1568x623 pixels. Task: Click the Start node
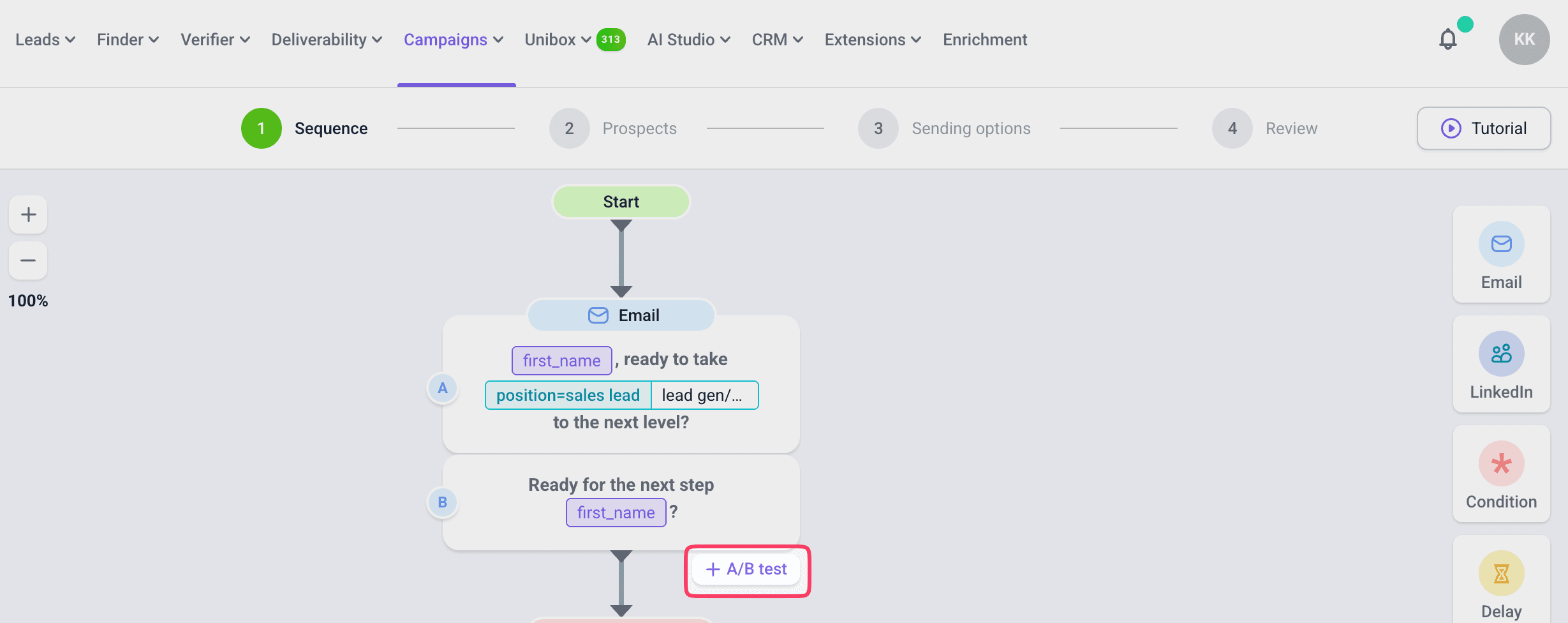click(621, 202)
